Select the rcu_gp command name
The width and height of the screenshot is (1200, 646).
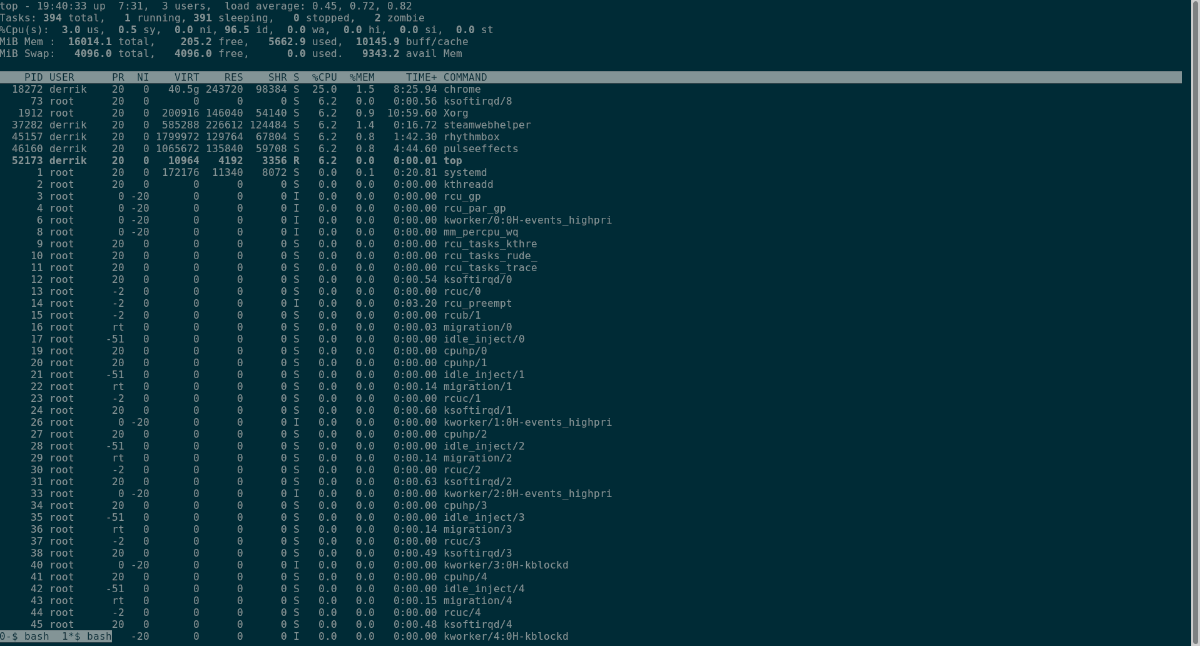click(x=462, y=196)
